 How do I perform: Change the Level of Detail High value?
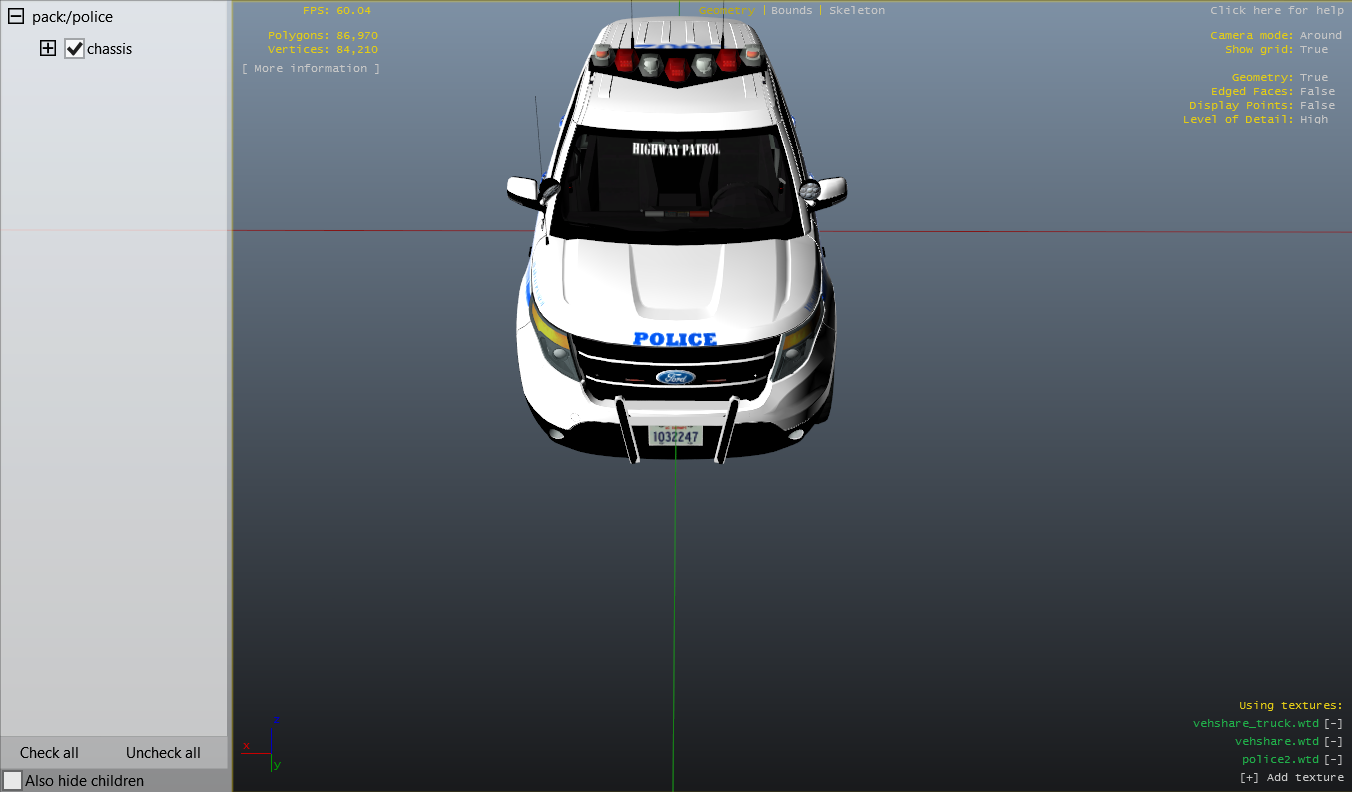pyautogui.click(x=1313, y=119)
